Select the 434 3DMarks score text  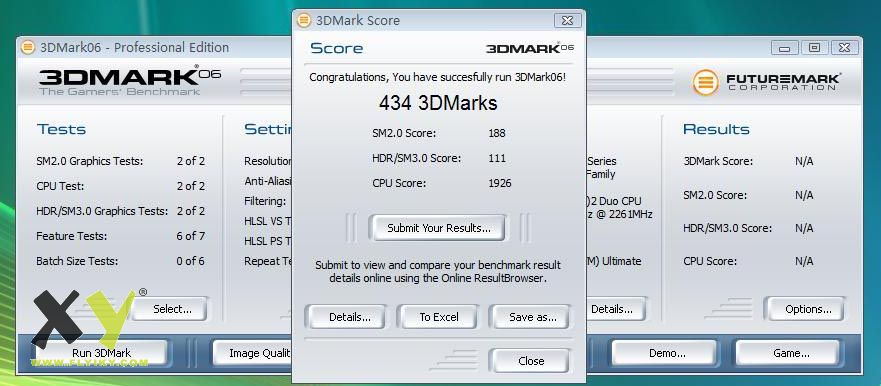pos(438,103)
